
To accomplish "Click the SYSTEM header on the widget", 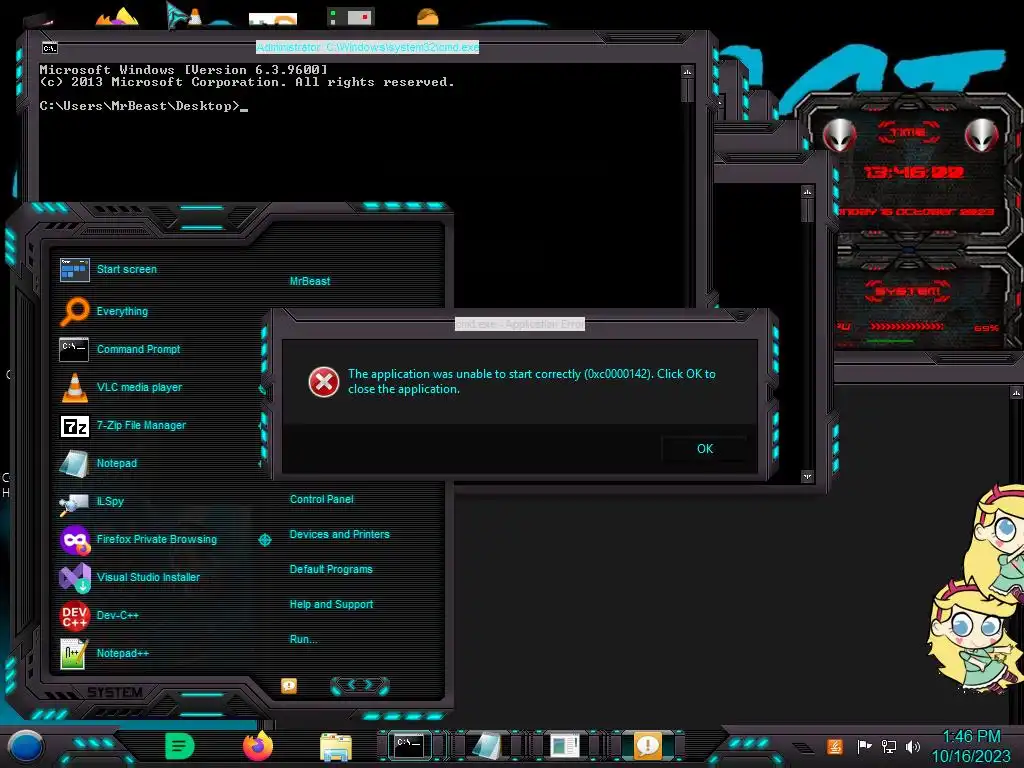I will pos(908,291).
